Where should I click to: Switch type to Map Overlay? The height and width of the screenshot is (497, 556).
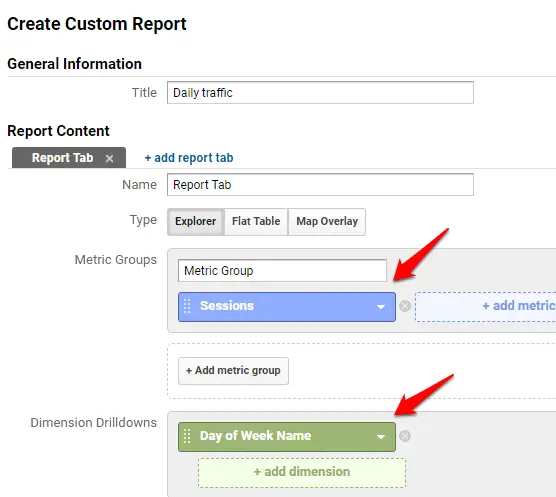[x=327, y=222]
